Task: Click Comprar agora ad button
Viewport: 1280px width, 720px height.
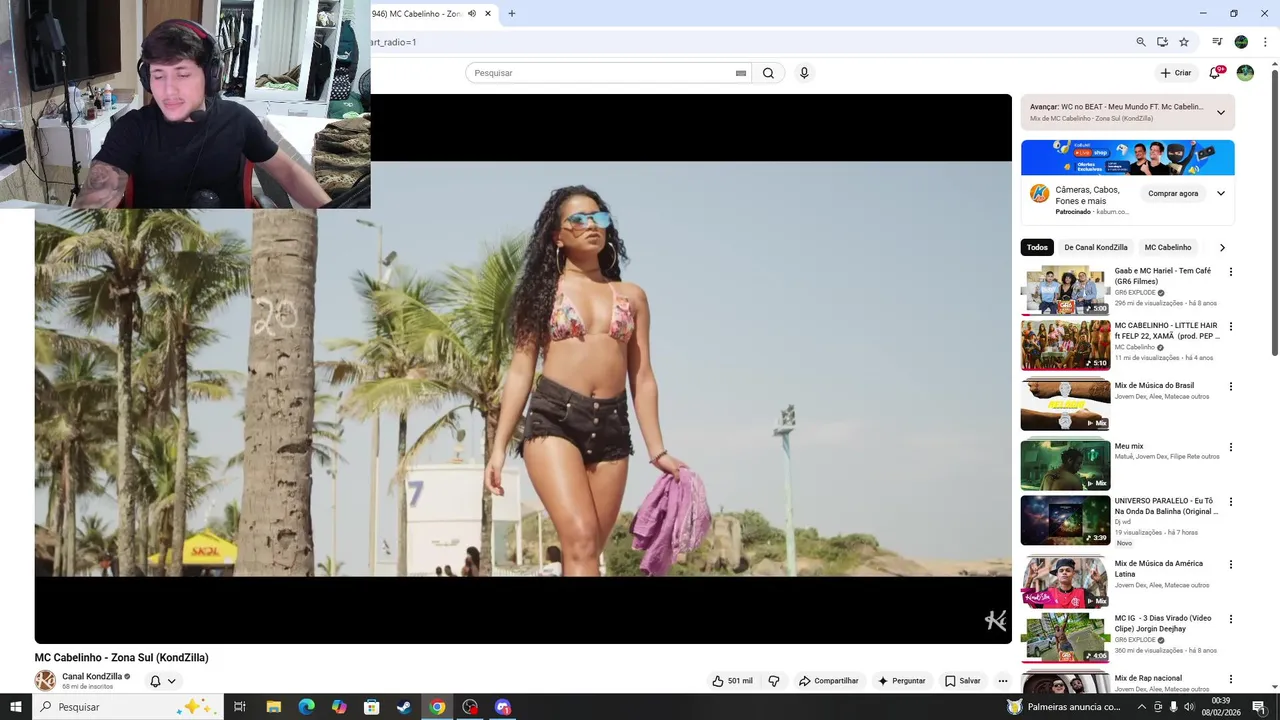Action: pos(1173,193)
